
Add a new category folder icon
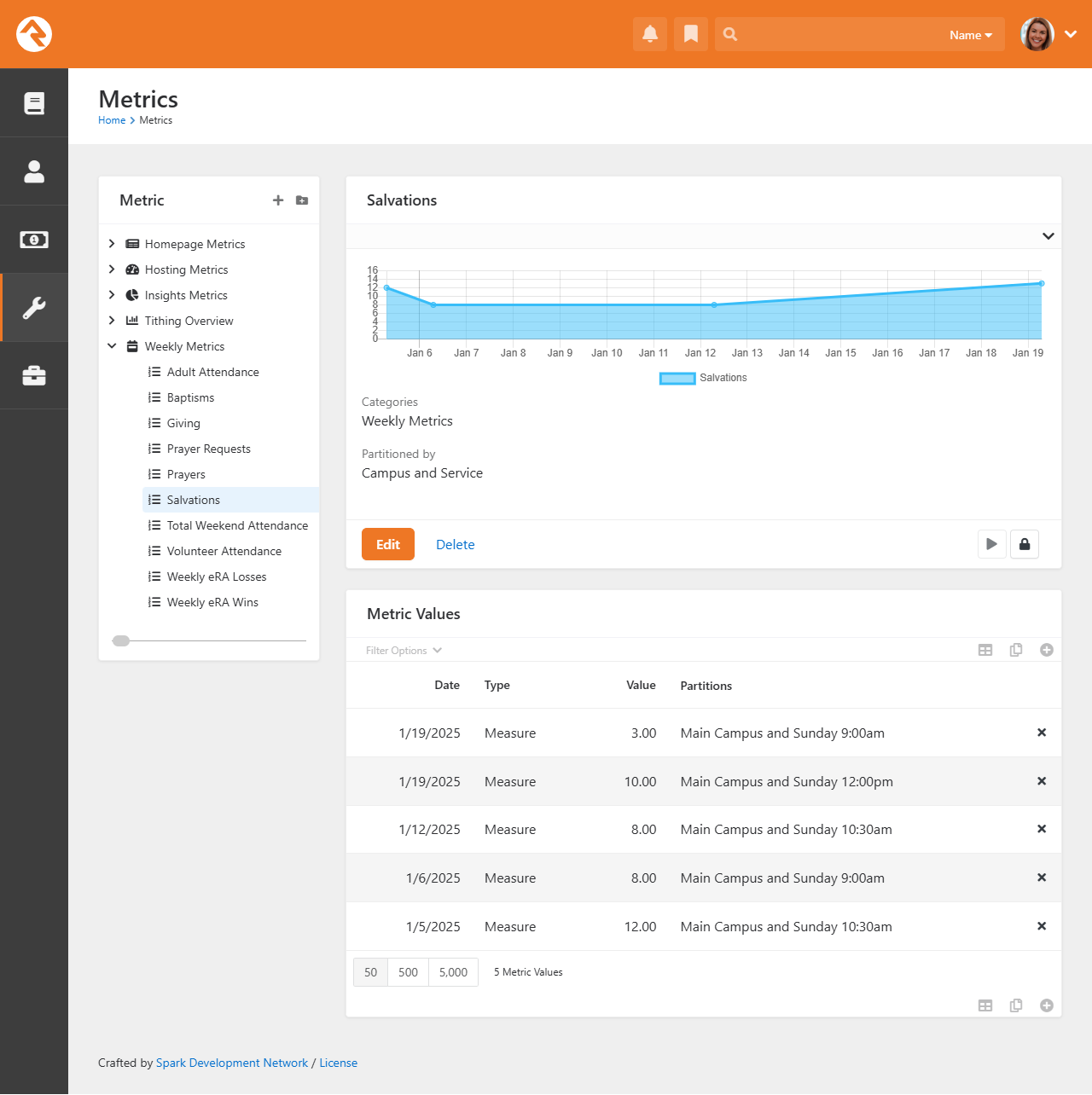click(x=302, y=200)
